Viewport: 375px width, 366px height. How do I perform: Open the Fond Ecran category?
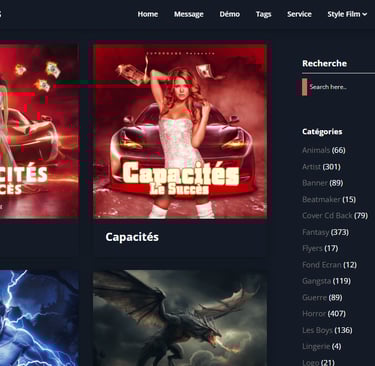tap(321, 265)
